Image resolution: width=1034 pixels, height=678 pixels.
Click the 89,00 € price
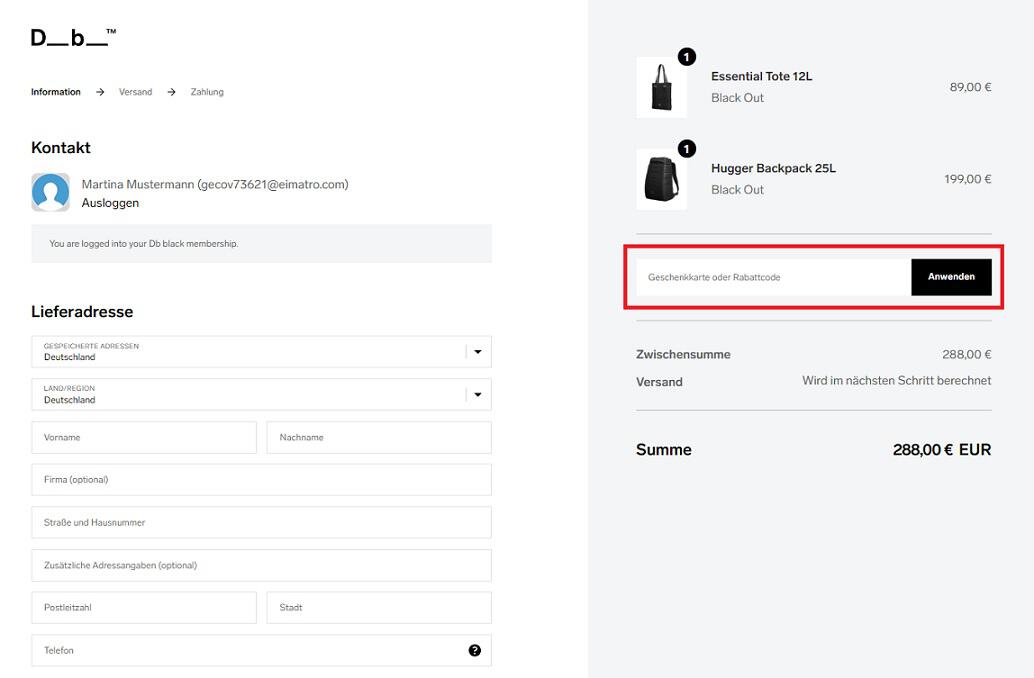tap(970, 87)
